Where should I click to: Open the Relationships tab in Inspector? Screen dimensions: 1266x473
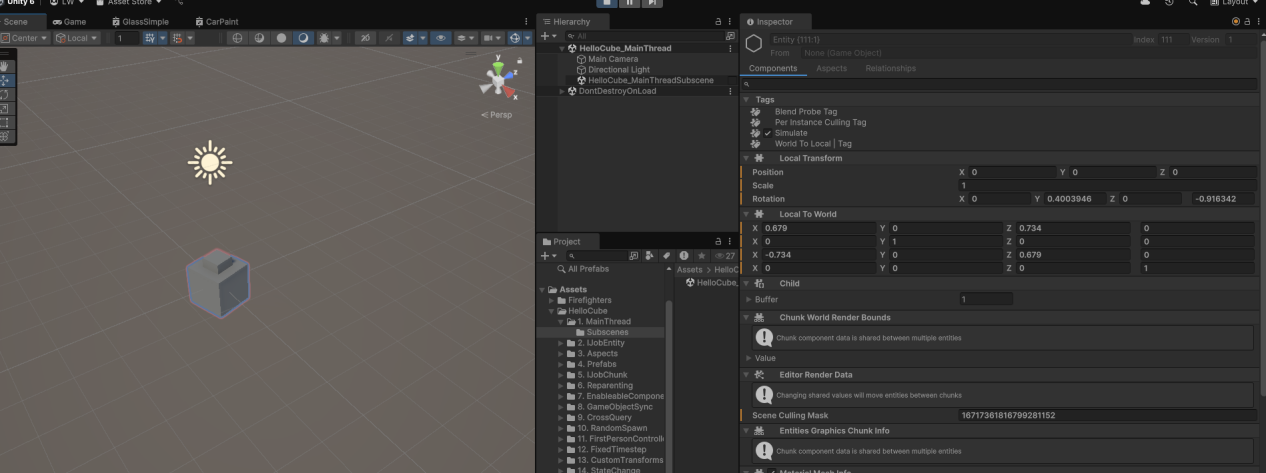890,68
